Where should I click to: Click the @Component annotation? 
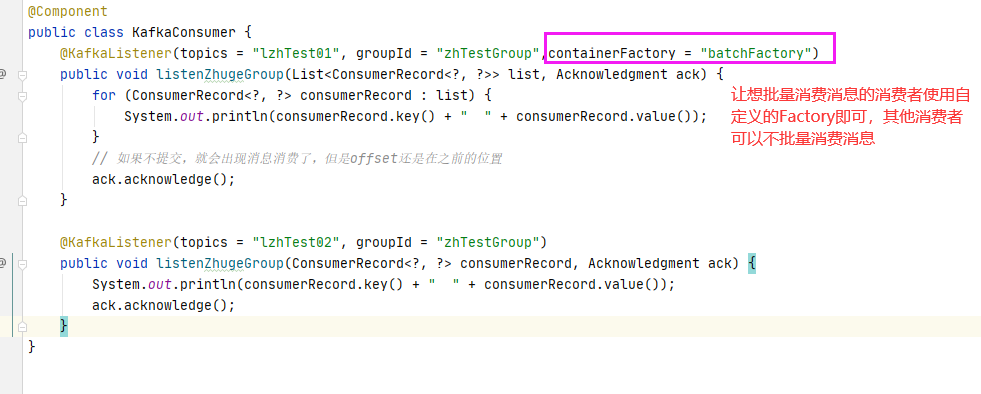pos(68,11)
